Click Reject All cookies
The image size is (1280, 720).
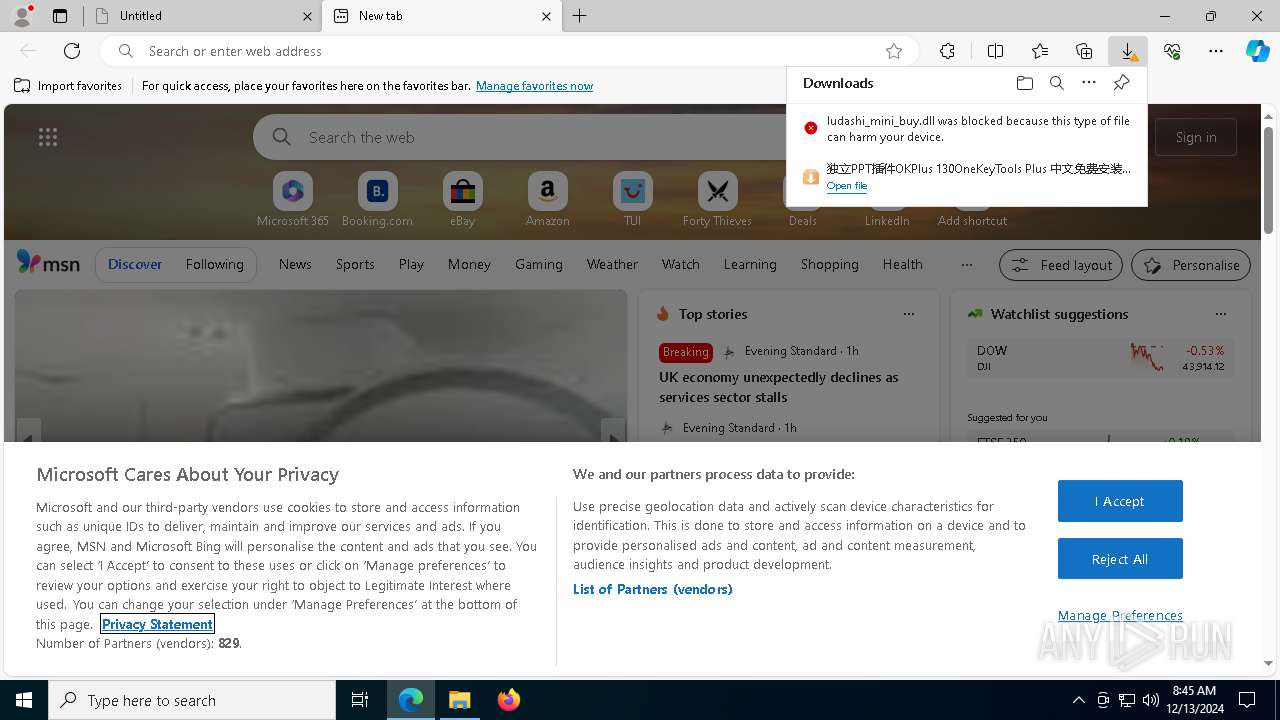point(1120,559)
